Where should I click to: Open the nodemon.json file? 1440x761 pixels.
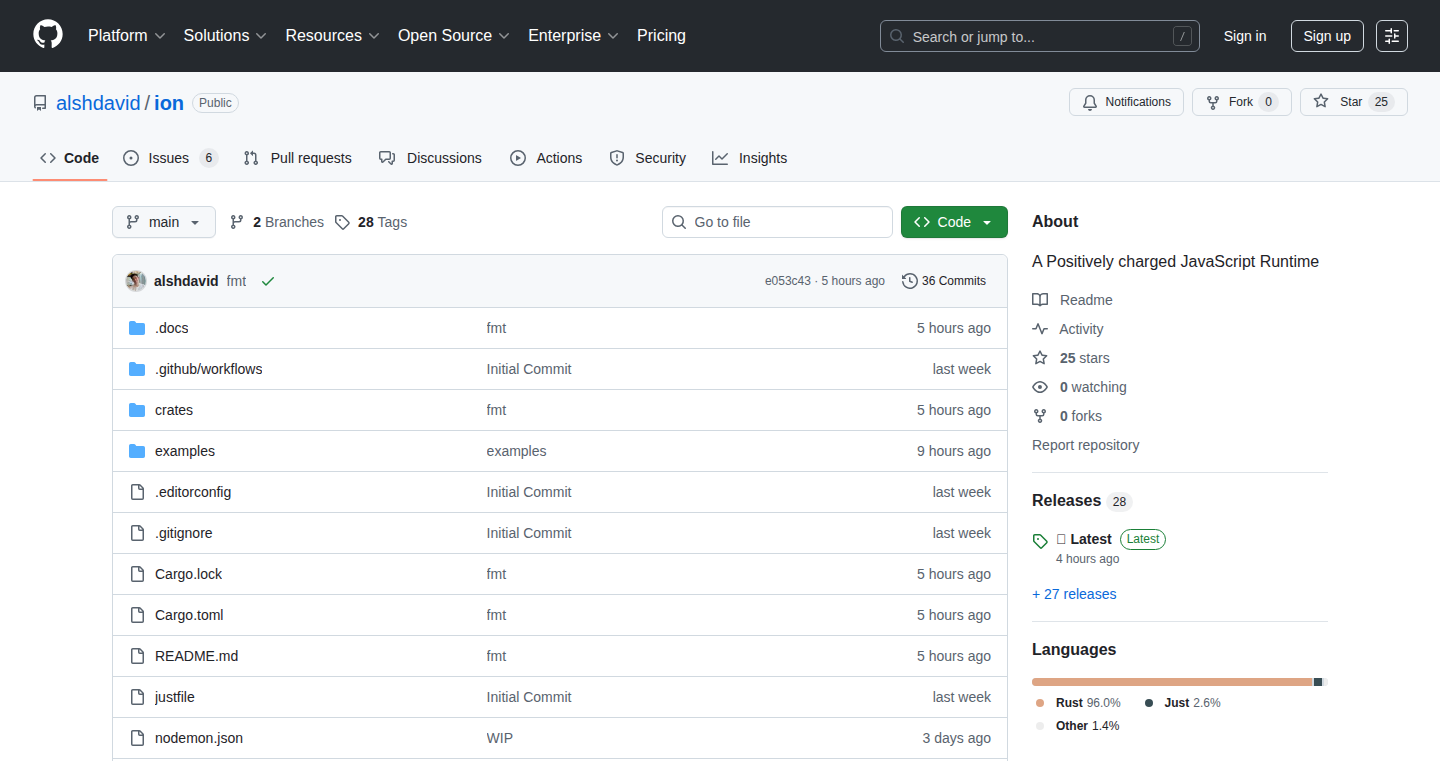point(199,738)
